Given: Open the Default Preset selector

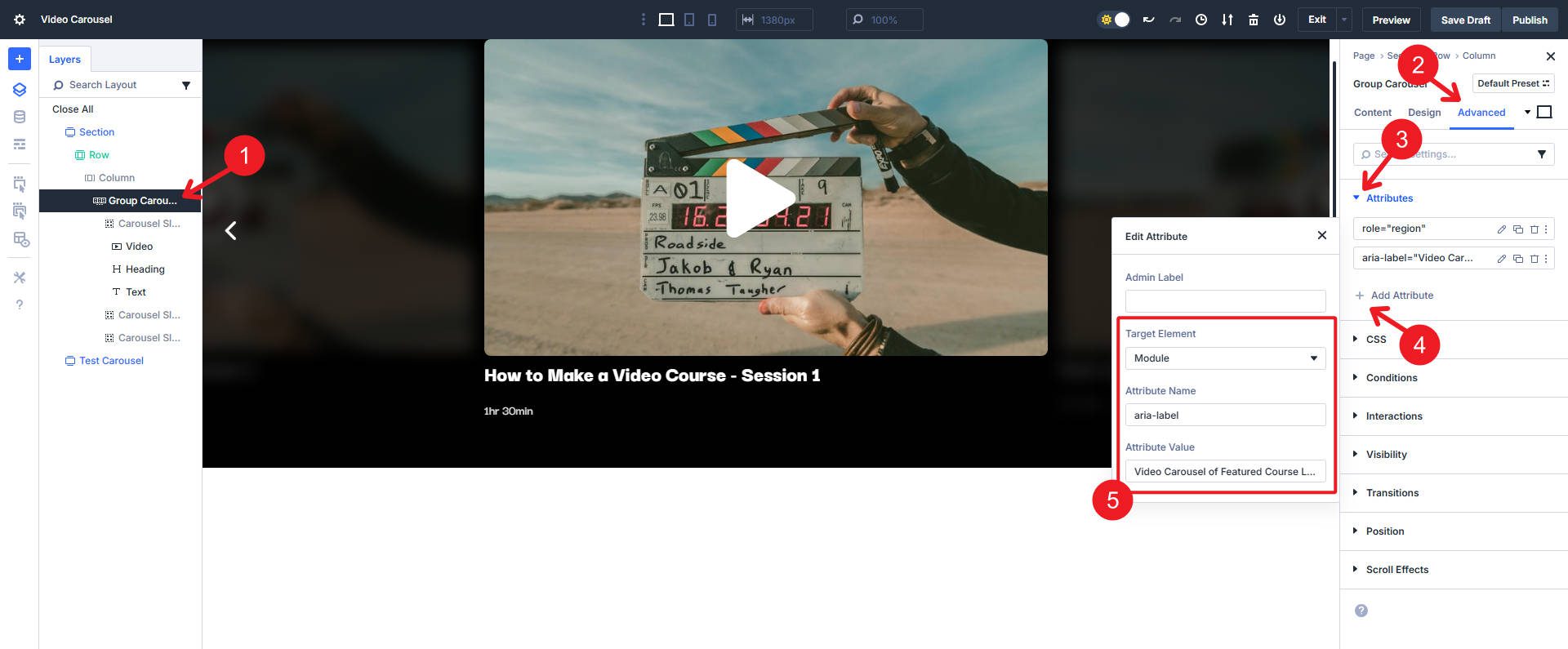Looking at the screenshot, I should [x=1513, y=83].
